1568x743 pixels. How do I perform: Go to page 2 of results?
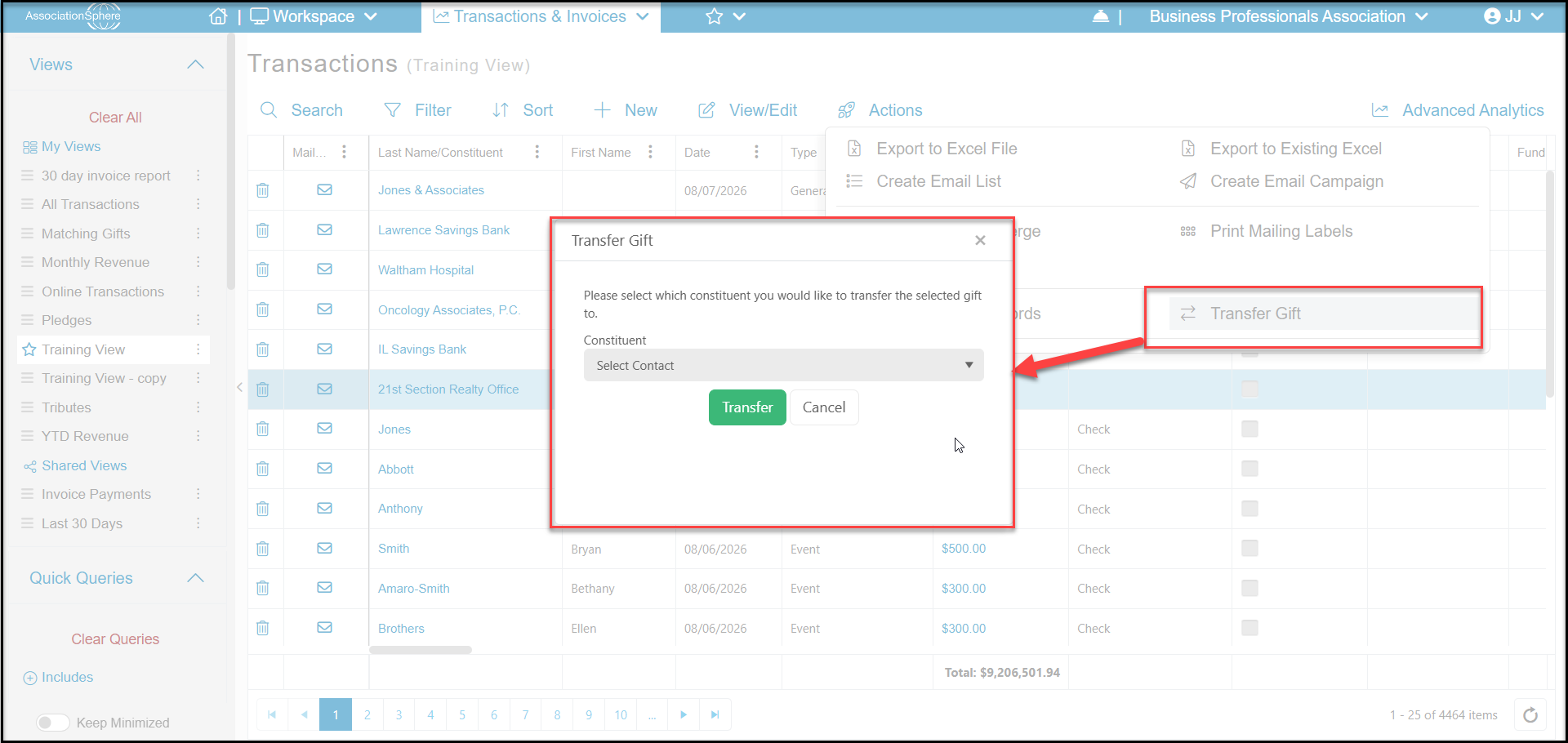pyautogui.click(x=367, y=714)
